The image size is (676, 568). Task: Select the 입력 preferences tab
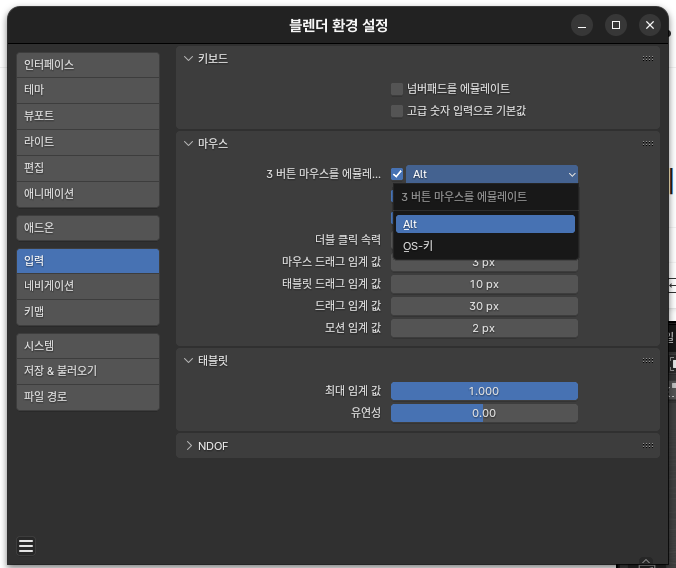tap(88, 261)
